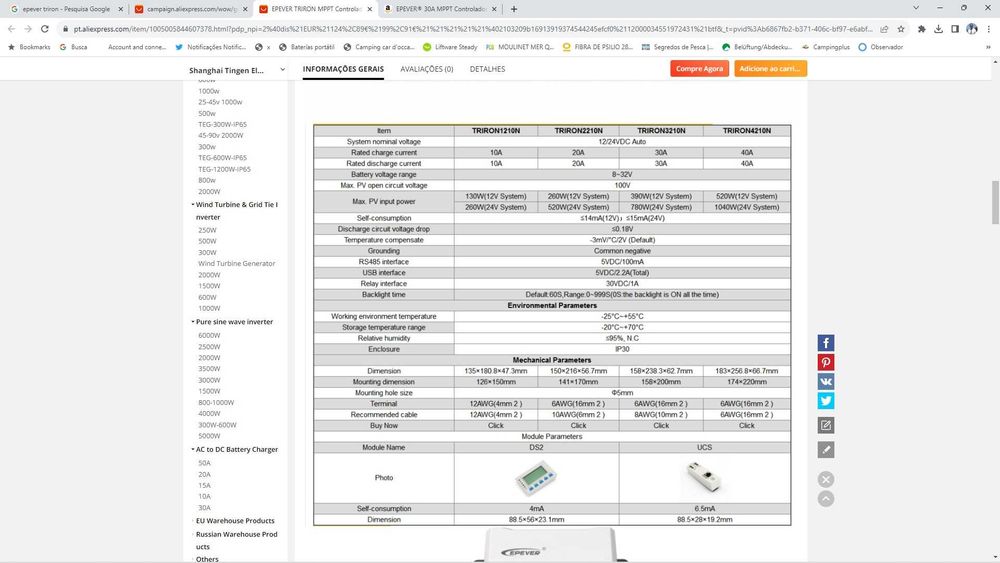
Task: Dismiss the floating sidebar with X icon
Action: pyautogui.click(x=825, y=479)
